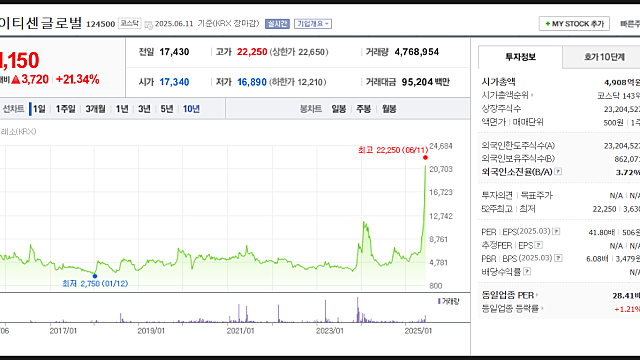Screen dimensions: 640x360
Task: Click the 28.41배 PER value
Action: (x=626, y=296)
